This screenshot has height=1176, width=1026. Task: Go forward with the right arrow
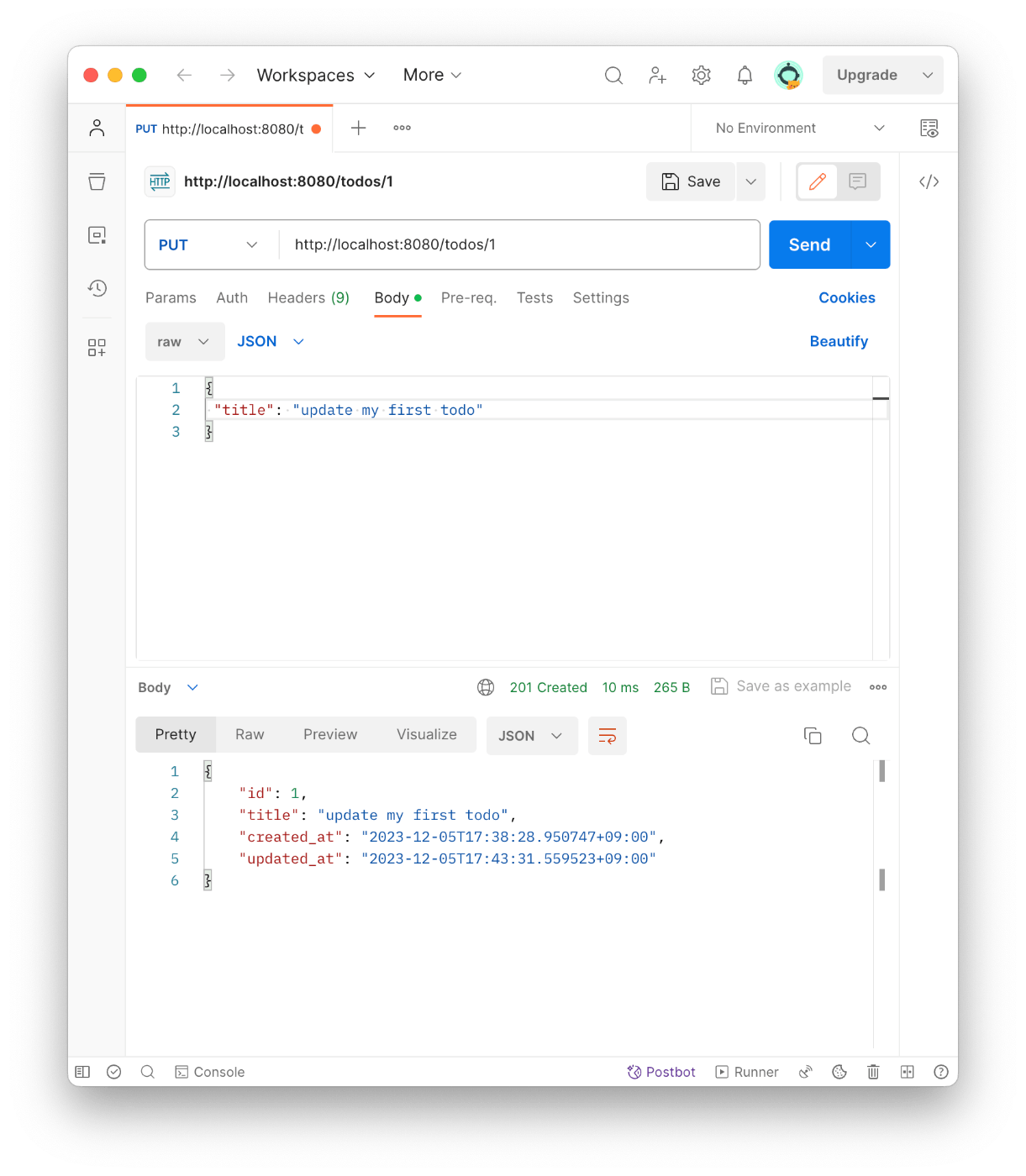pos(227,76)
